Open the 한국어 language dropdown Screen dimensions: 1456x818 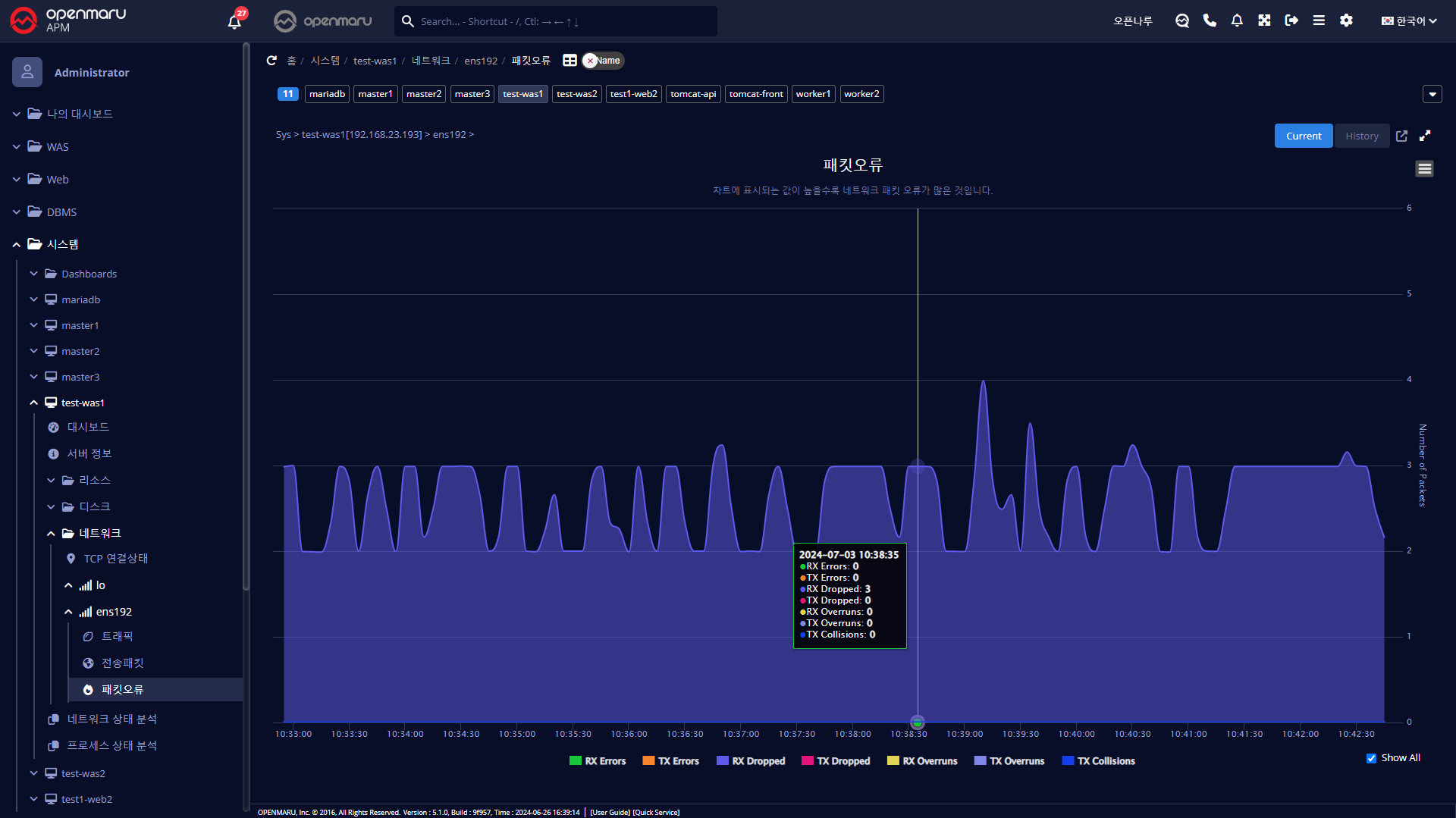pyautogui.click(x=1409, y=21)
